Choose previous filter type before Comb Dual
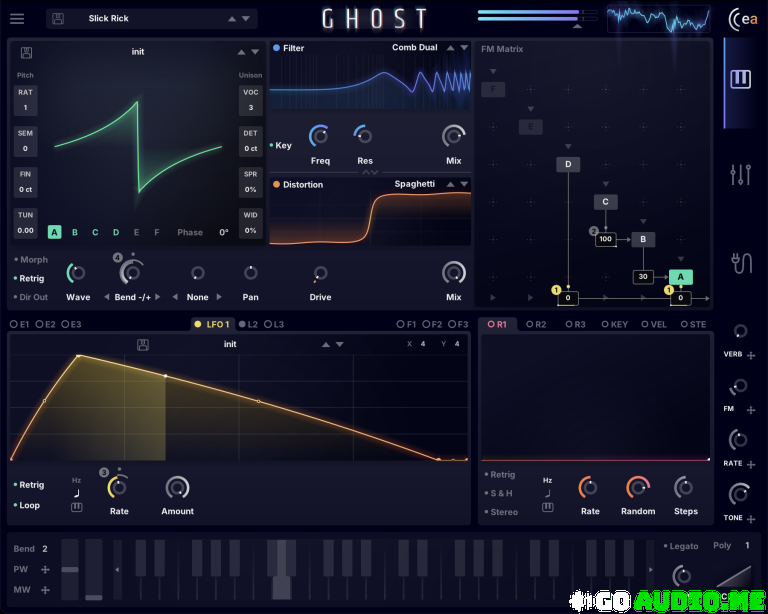Screen dimensions: 768x614 (450, 47)
